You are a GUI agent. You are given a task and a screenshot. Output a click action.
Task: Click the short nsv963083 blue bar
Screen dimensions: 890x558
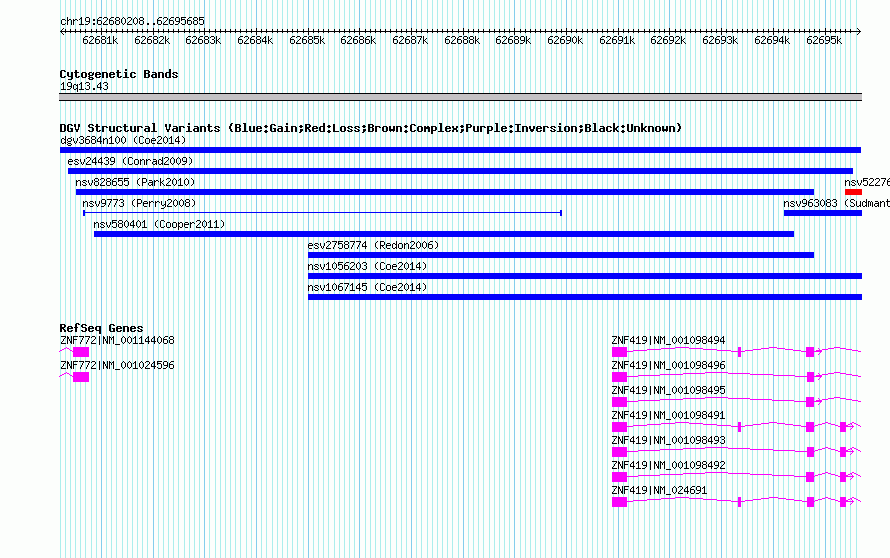823,213
